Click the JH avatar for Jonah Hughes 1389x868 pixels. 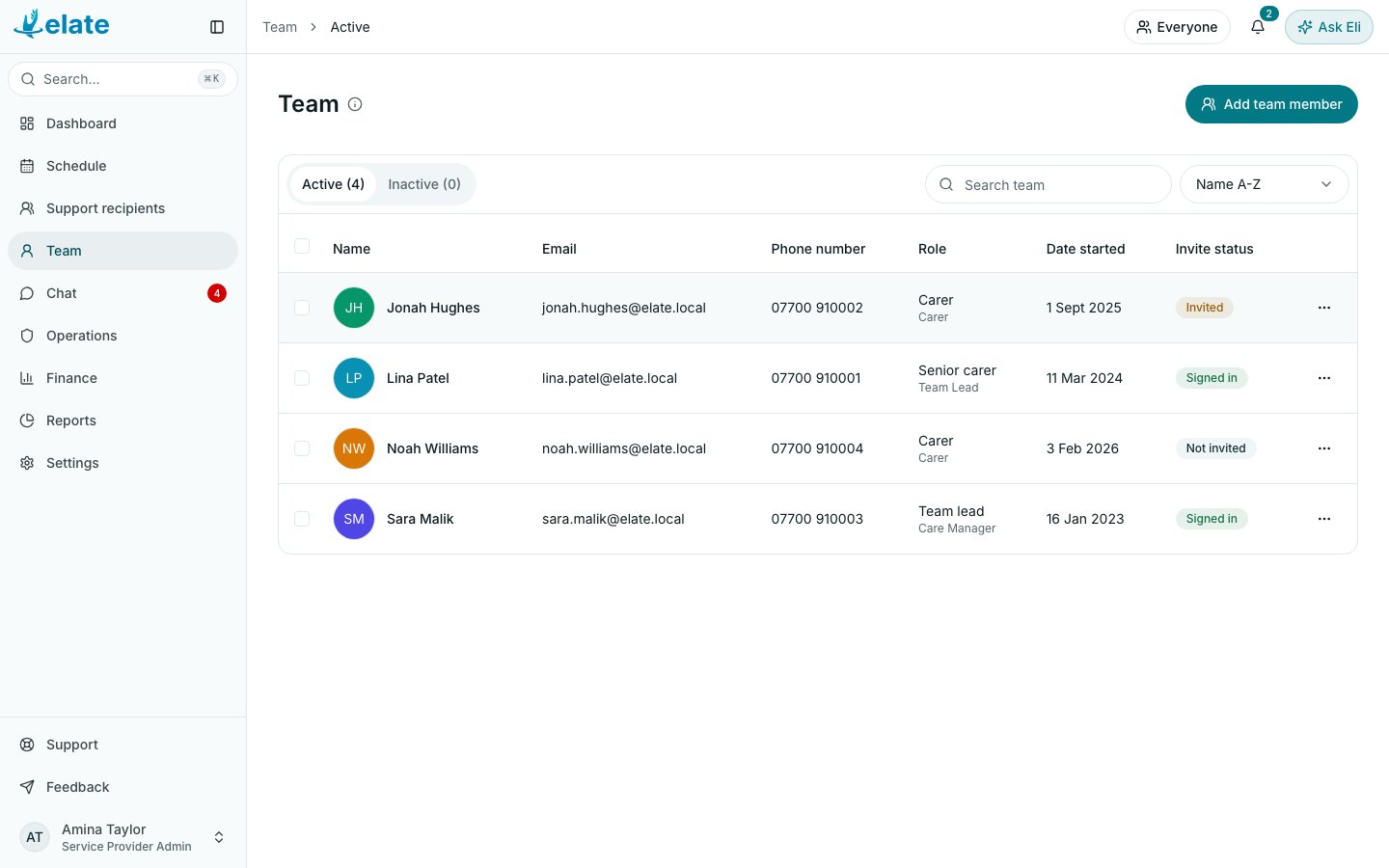point(354,308)
